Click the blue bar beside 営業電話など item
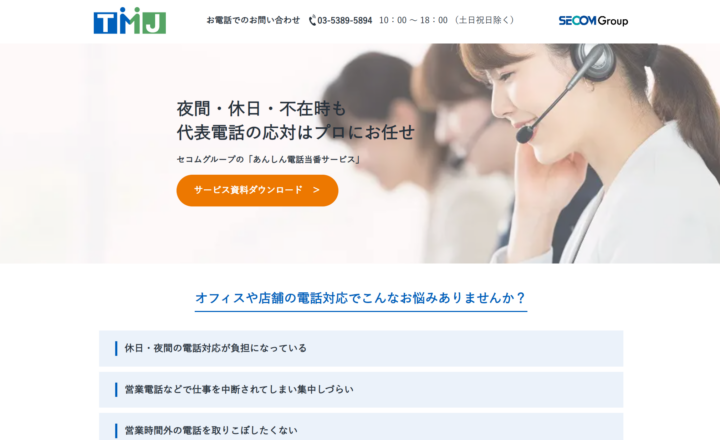This screenshot has height=440, width=720. pyautogui.click(x=116, y=389)
